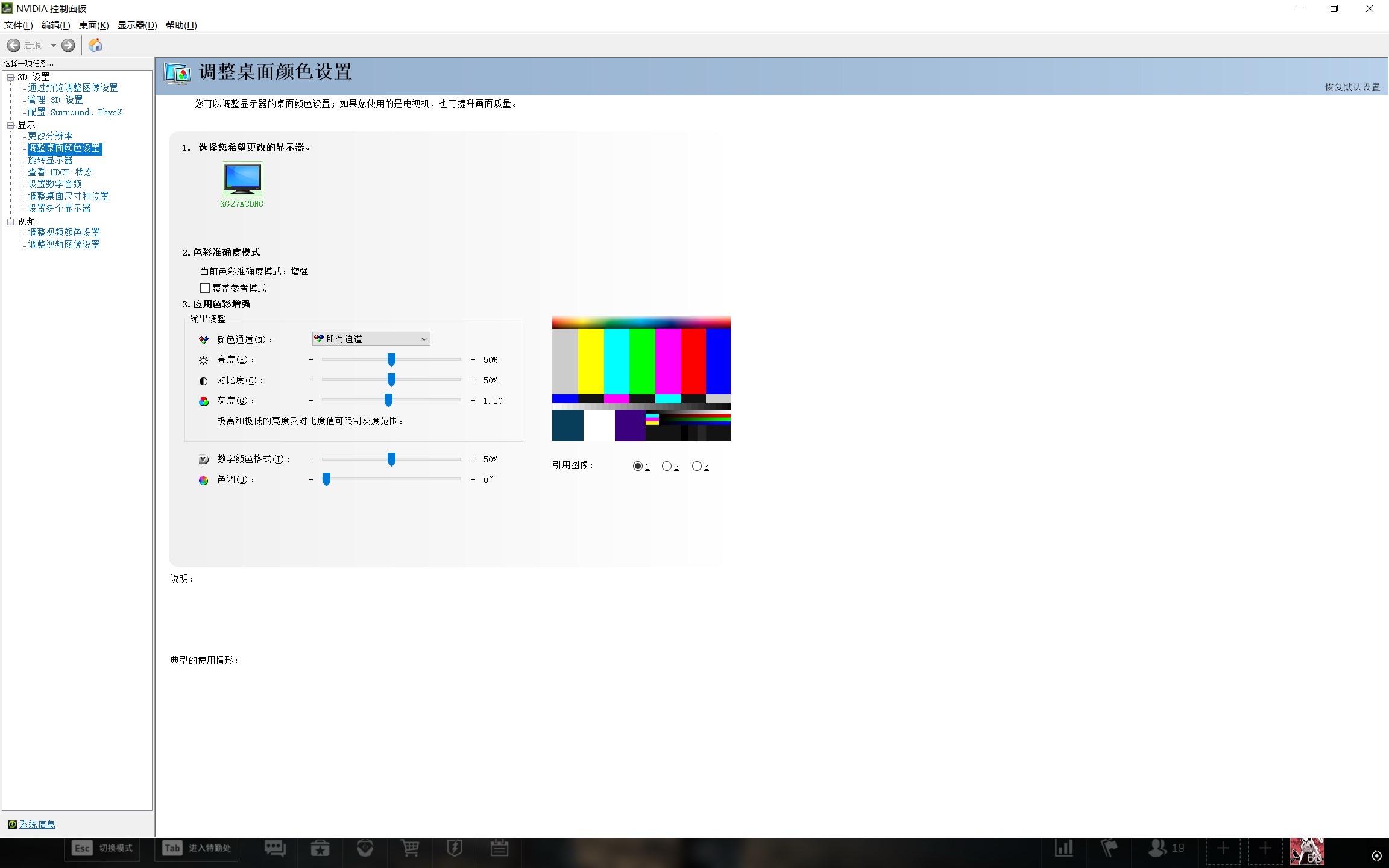
Task: Open 旋转显示器 page
Action: point(50,160)
